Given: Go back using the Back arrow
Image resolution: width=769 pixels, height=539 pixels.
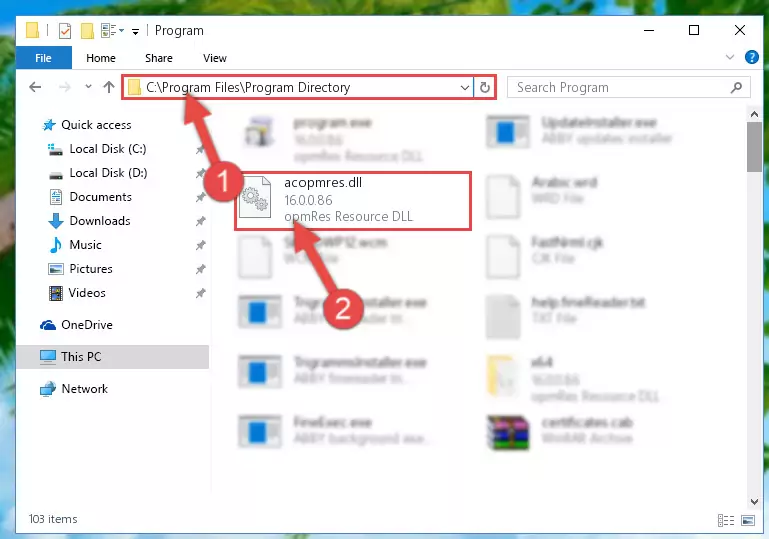Looking at the screenshot, I should pyautogui.click(x=35, y=87).
